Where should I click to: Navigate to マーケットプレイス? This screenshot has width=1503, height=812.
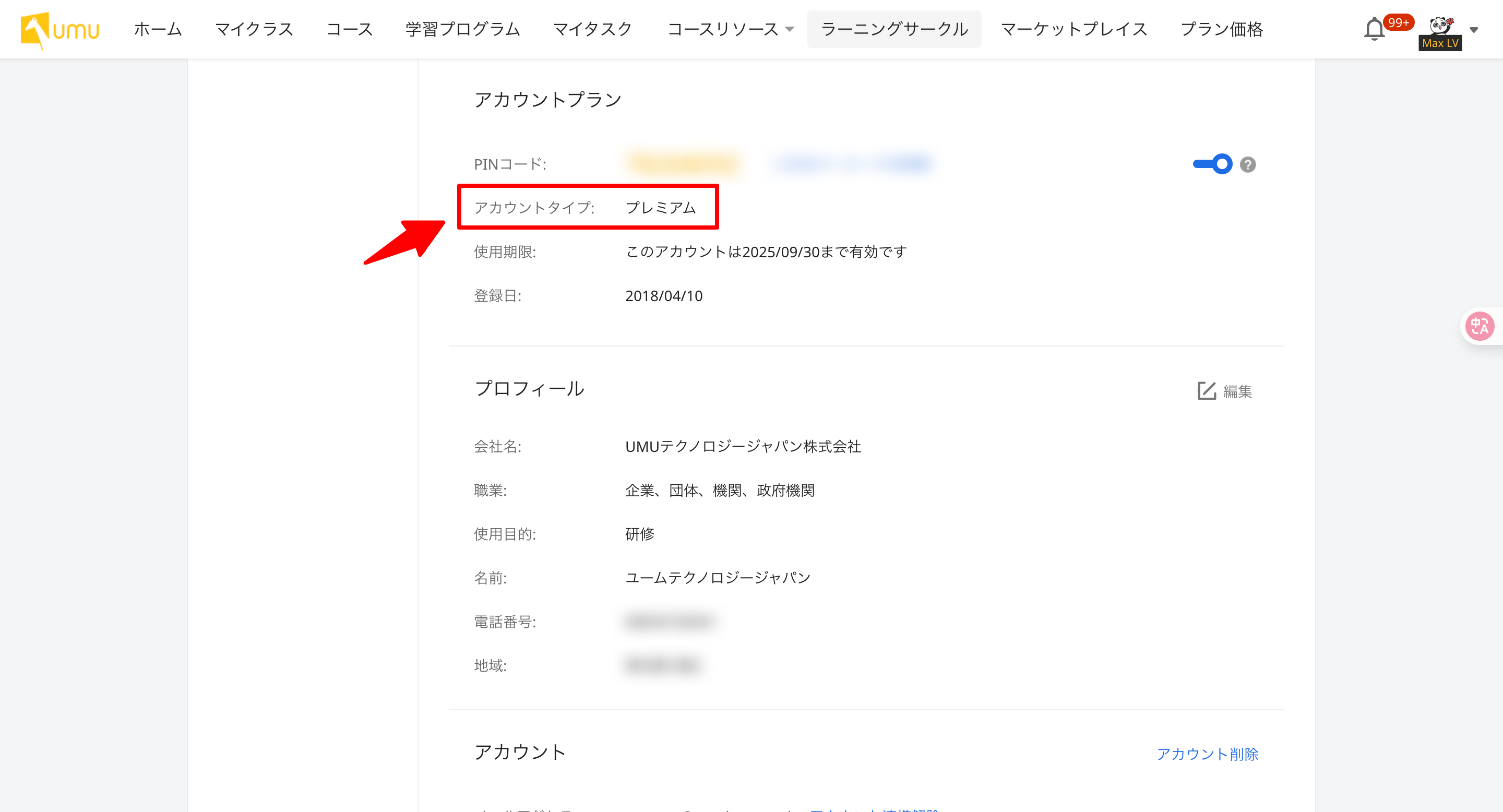(1073, 29)
